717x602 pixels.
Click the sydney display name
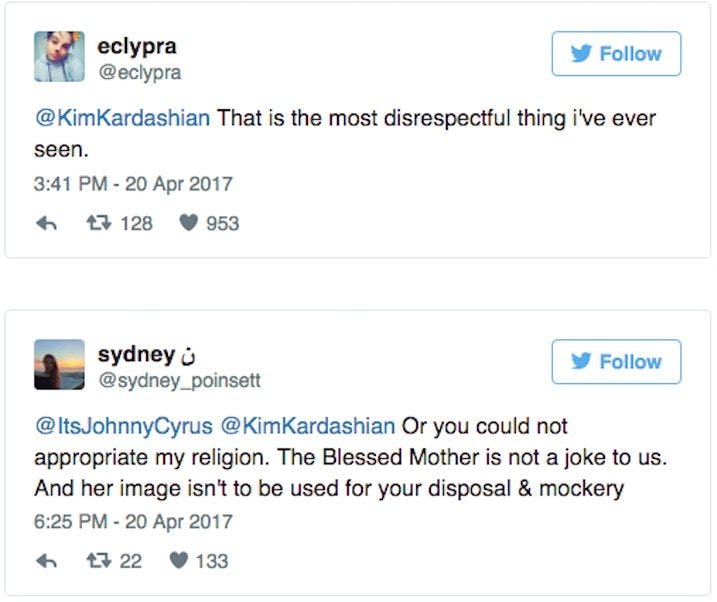tap(134, 354)
